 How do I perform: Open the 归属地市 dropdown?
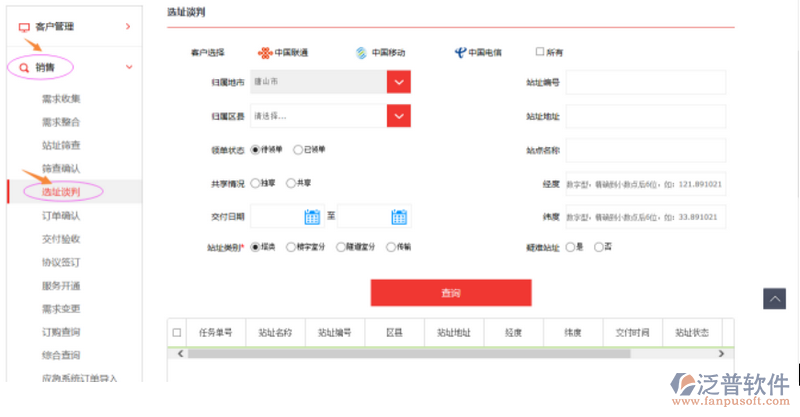[399, 82]
